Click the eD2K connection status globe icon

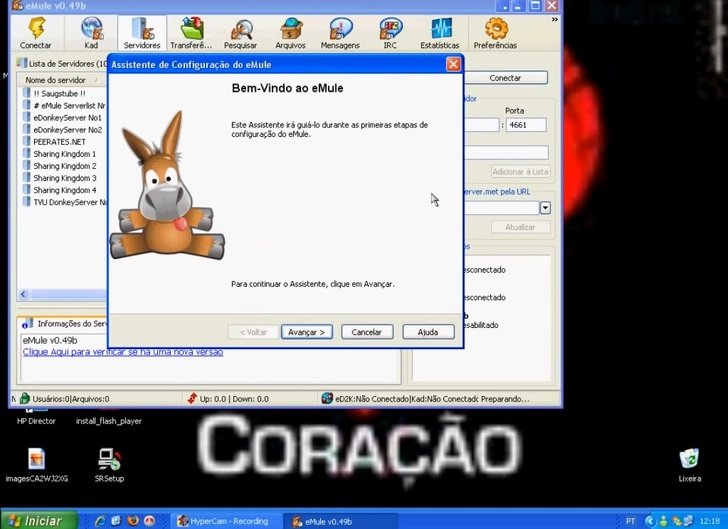coord(327,398)
